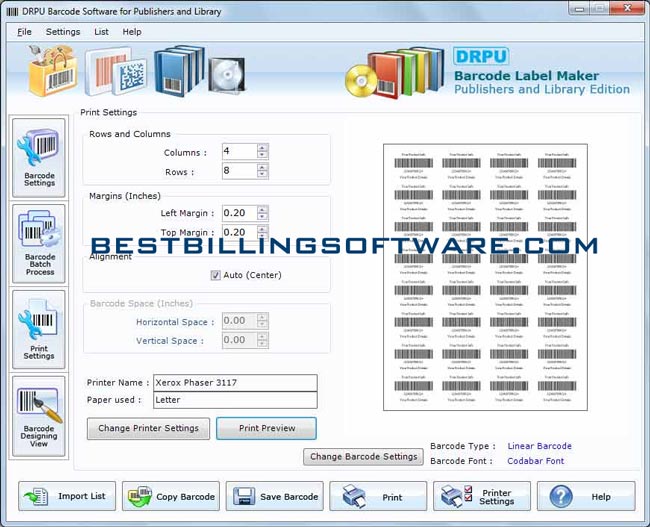Image resolution: width=650 pixels, height=527 pixels.
Task: Click into the Columns value field
Action: click(x=240, y=151)
